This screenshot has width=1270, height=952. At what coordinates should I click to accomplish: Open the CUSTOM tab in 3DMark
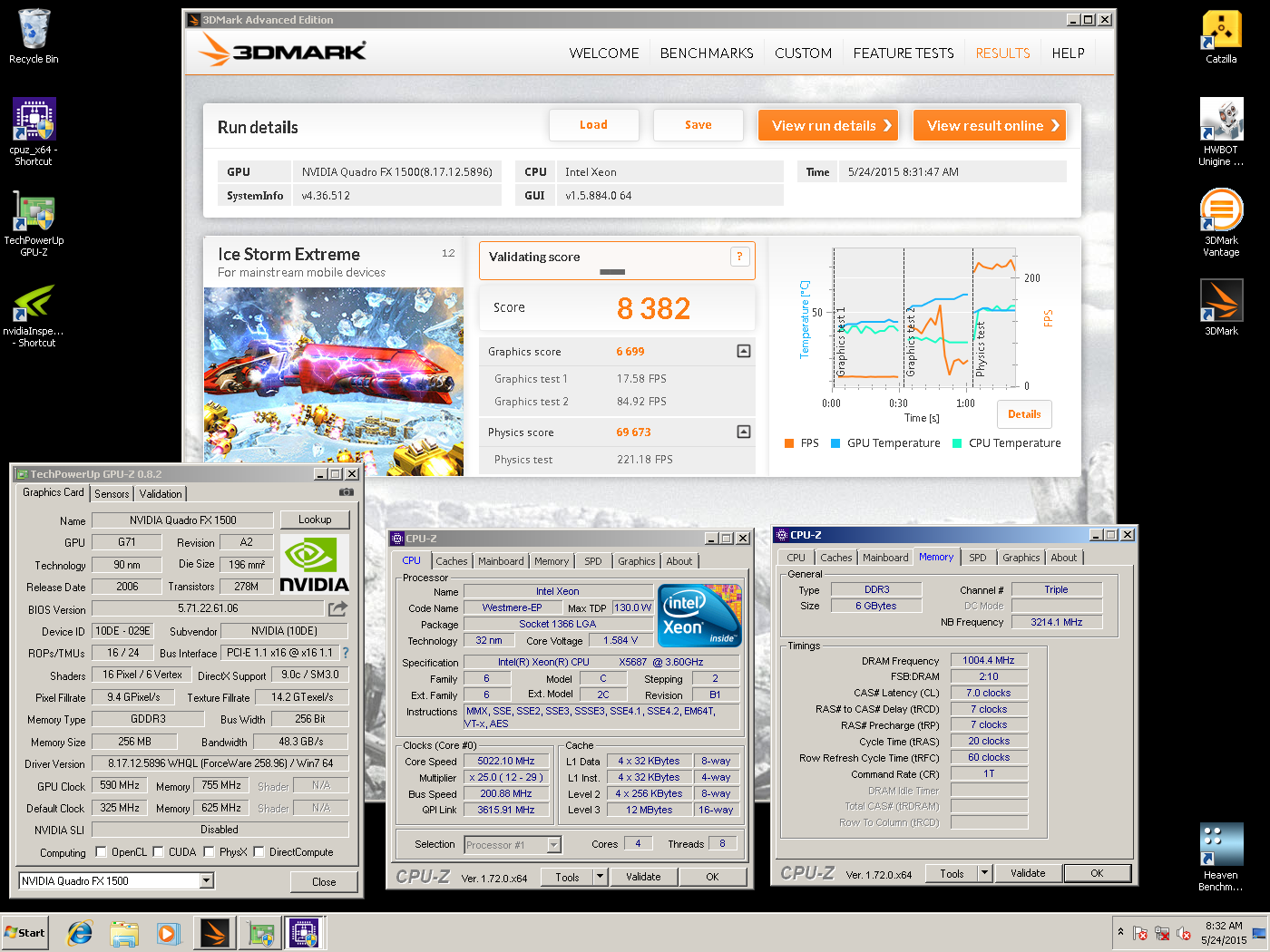tap(803, 53)
